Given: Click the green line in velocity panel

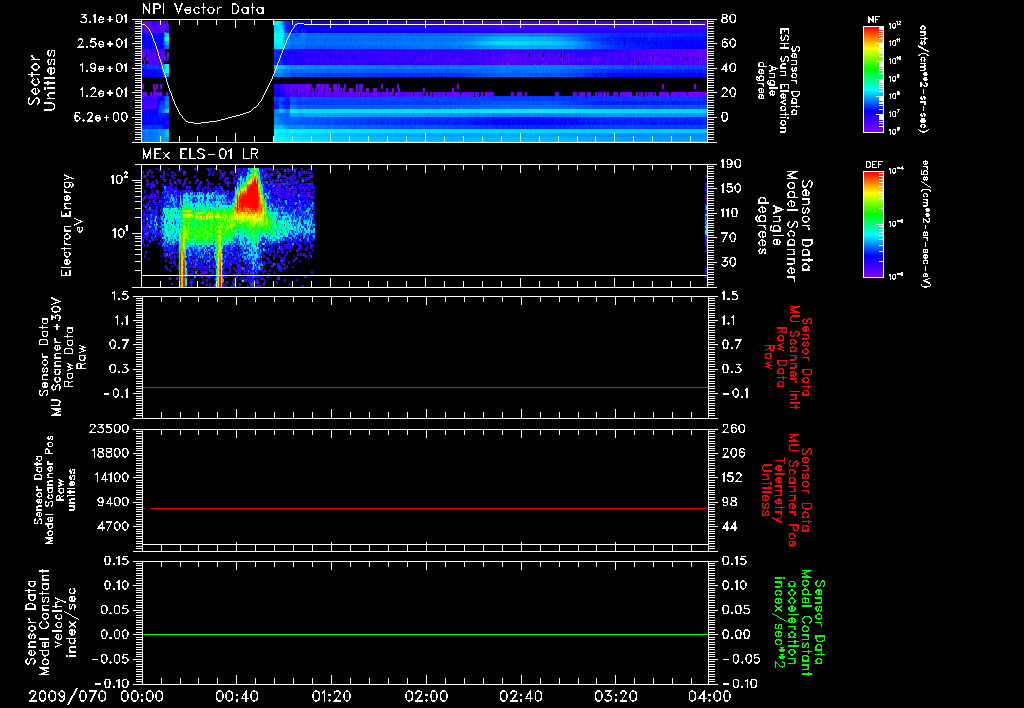Looking at the screenshot, I should (424, 634).
